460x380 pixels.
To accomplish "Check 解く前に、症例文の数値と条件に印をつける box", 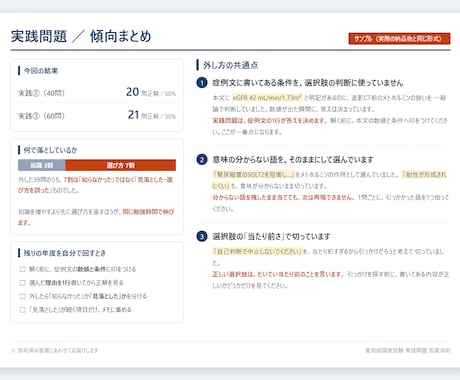I will (x=23, y=269).
